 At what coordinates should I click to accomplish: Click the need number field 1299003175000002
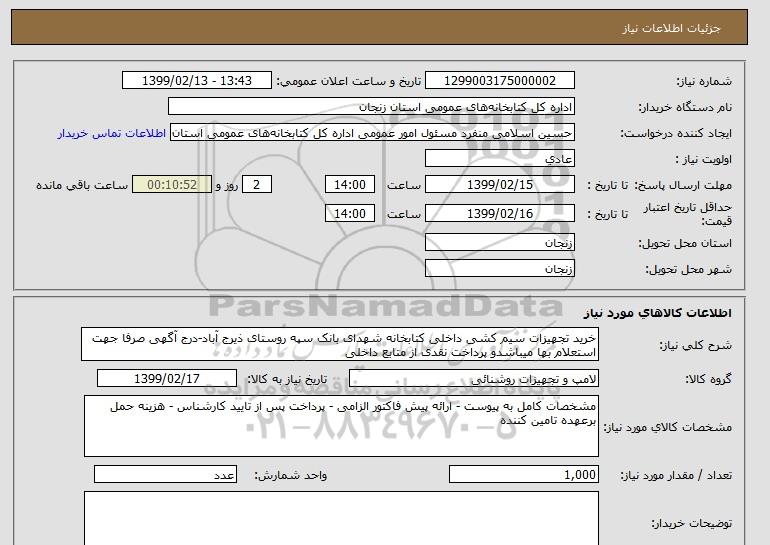(x=500, y=80)
